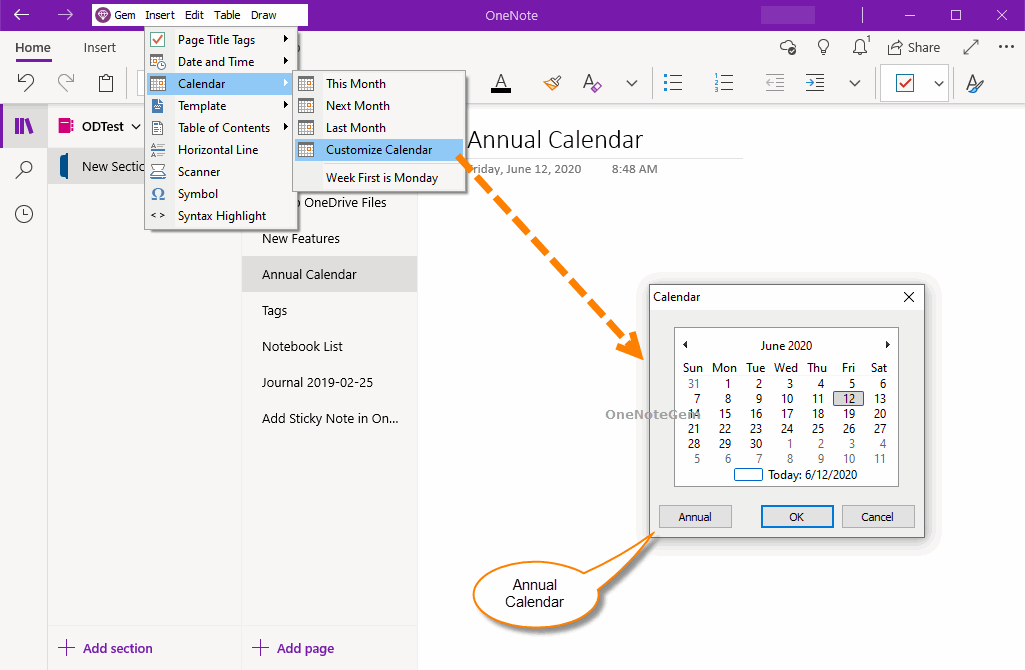The width and height of the screenshot is (1025, 670).
Task: Open the notifications bell icon
Action: point(860,47)
